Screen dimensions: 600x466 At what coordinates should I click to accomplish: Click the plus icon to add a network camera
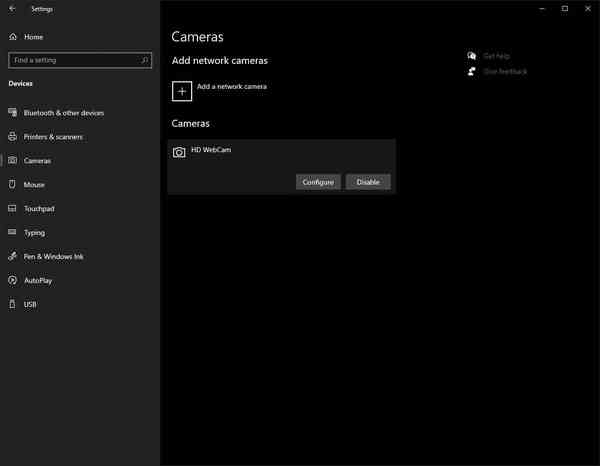click(x=182, y=91)
